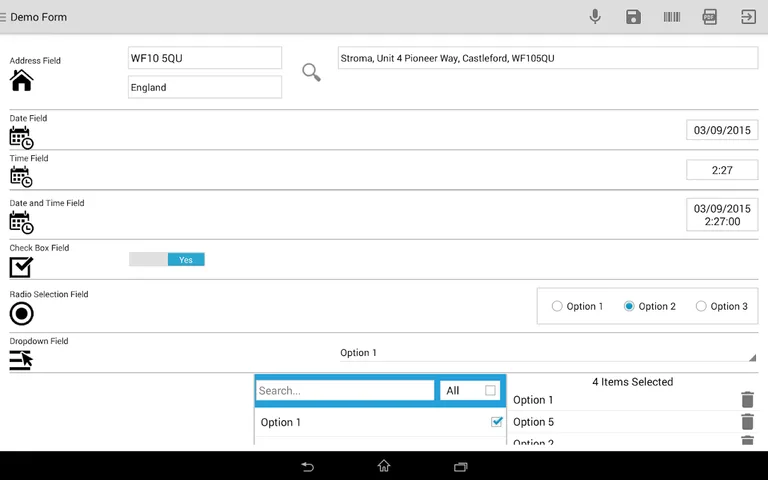Open the date picker showing 03/09/2015
The image size is (768, 480).
722,130
